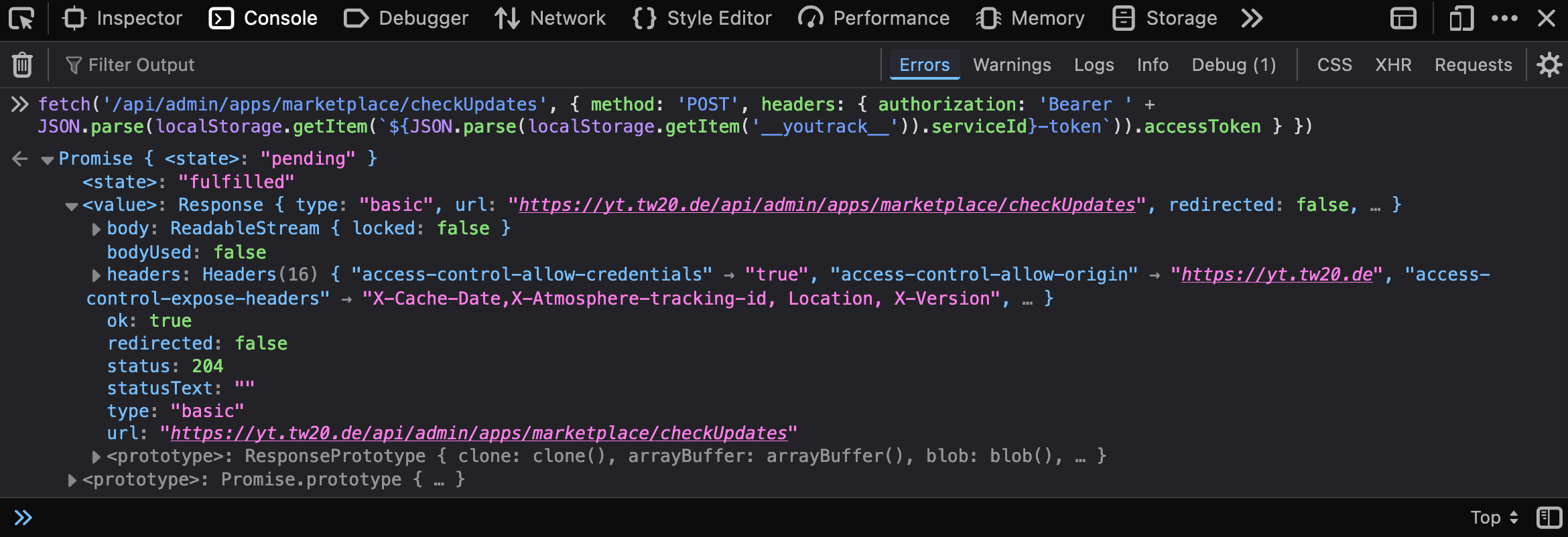The width and height of the screenshot is (1568, 537).
Task: Select the bodyUsed: false property
Action: tap(187, 252)
